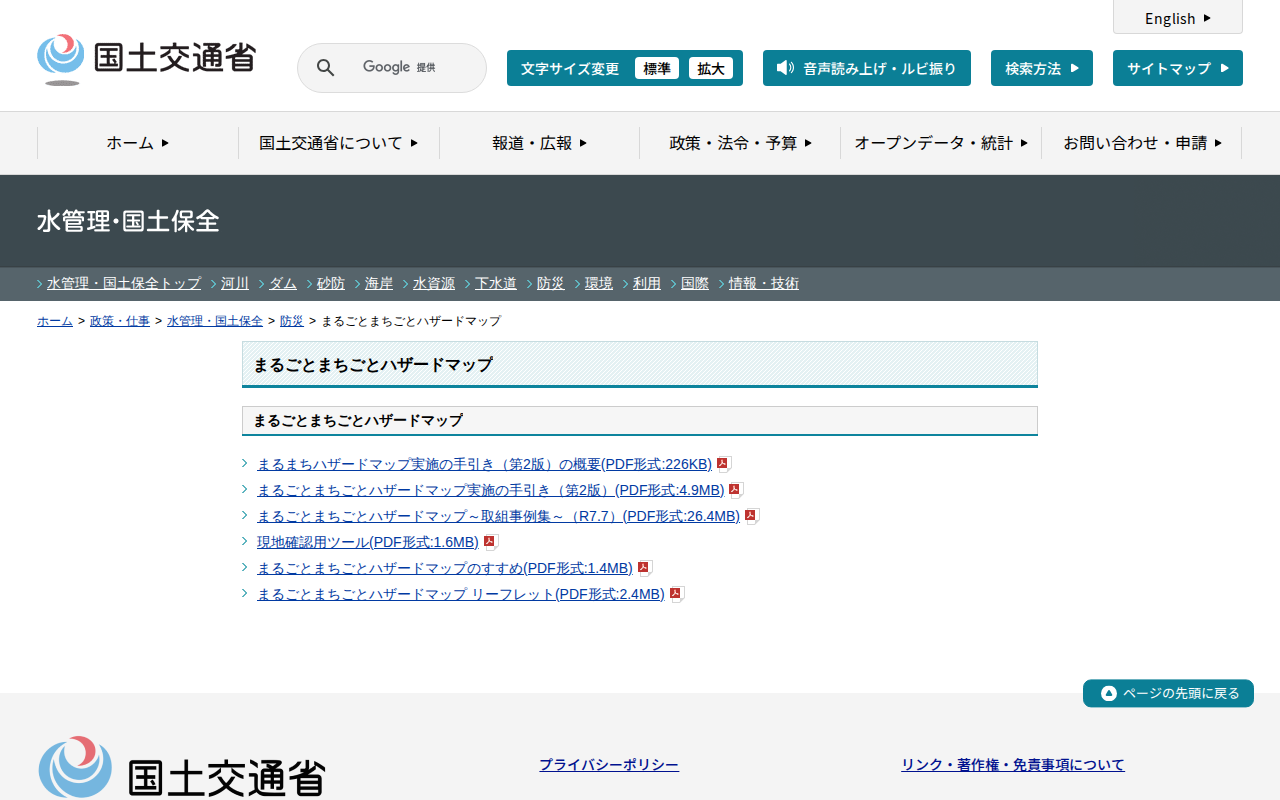Click the footer 国土交通省 logo
Screen dimensions: 1280x800
(x=182, y=769)
